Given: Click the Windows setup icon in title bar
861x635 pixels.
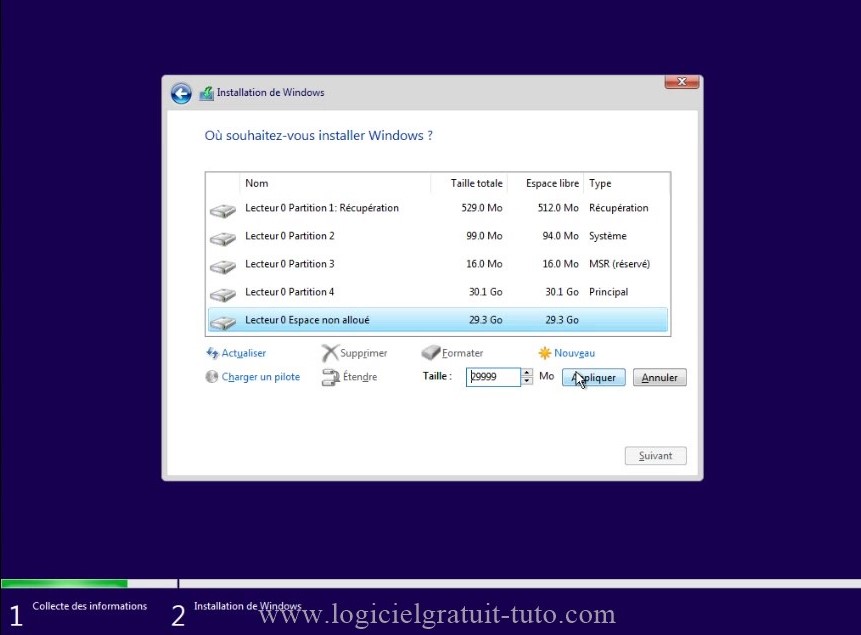Looking at the screenshot, I should [x=206, y=93].
